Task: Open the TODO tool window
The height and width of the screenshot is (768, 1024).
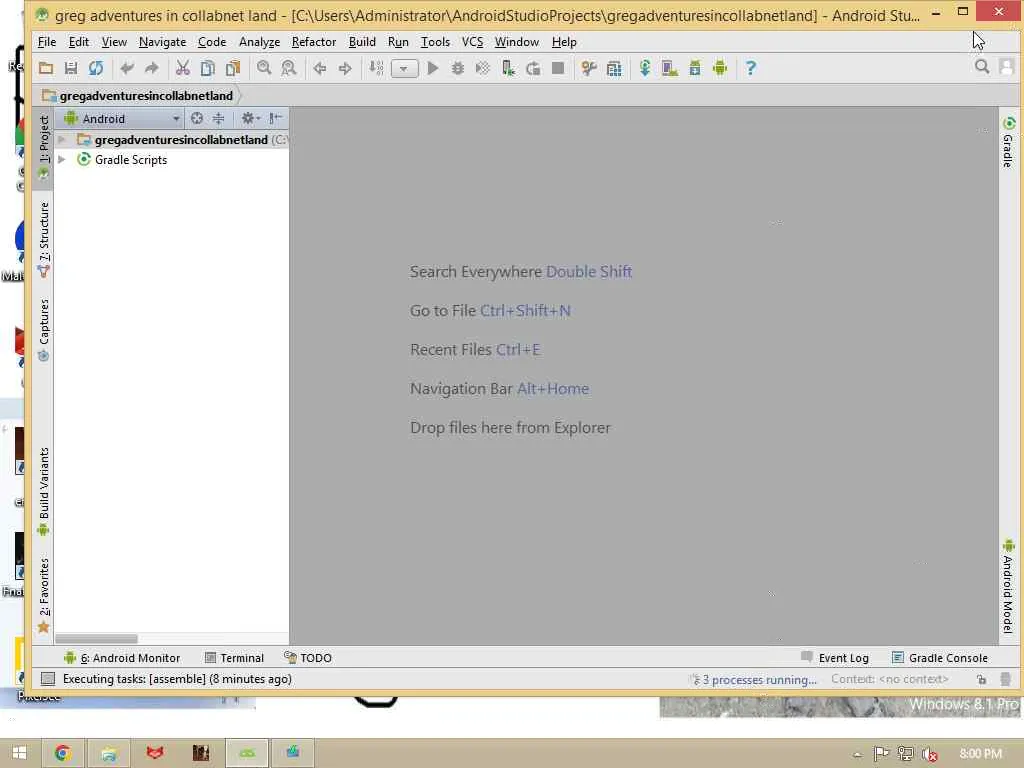Action: (308, 658)
